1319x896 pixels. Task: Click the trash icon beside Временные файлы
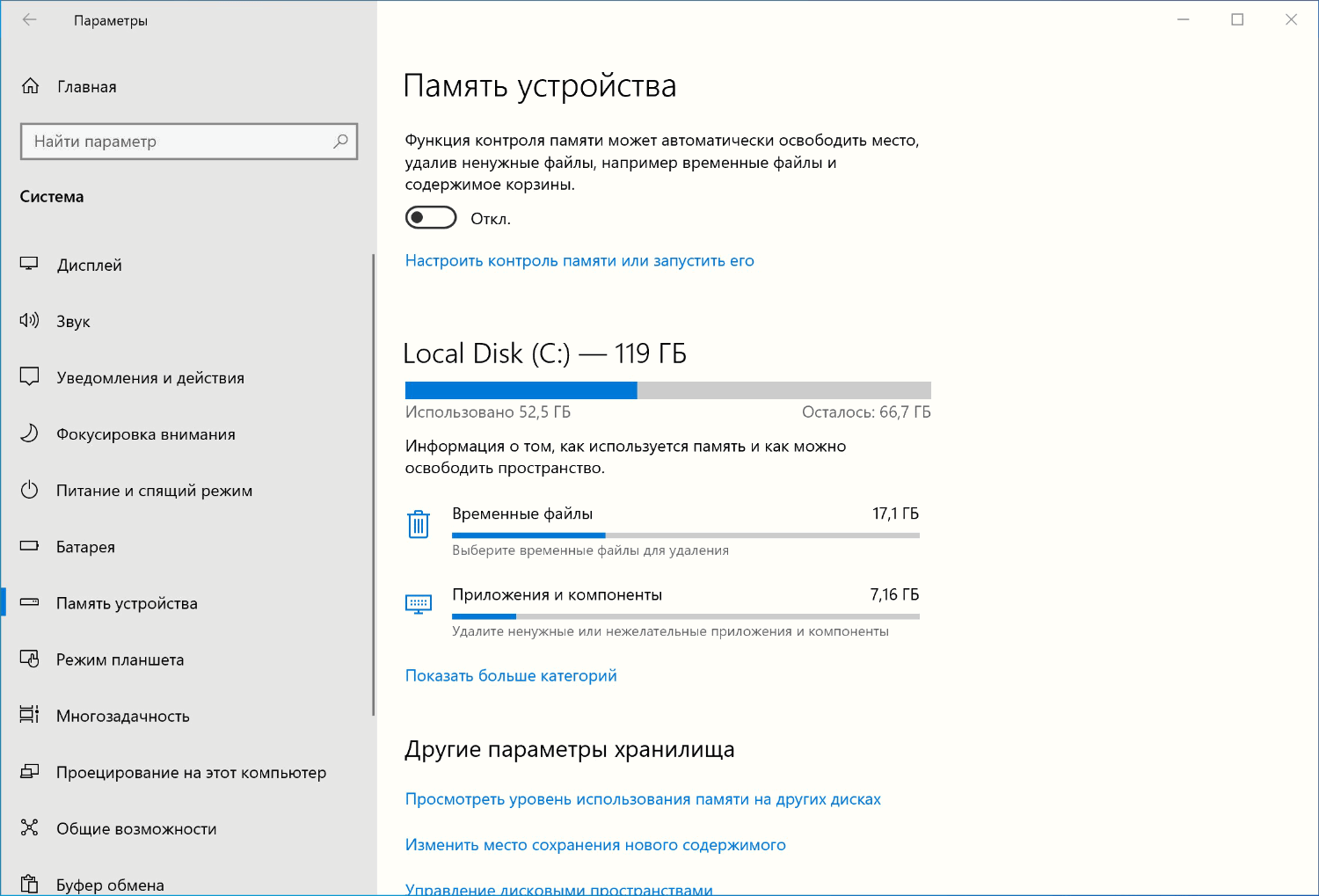[419, 524]
